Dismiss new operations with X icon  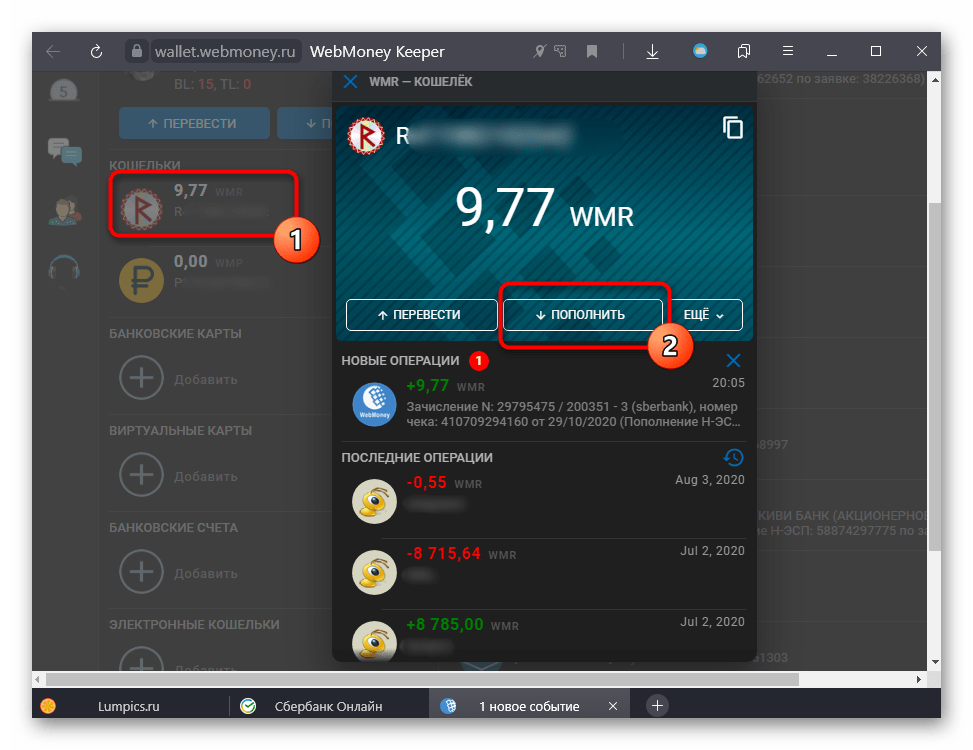733,360
